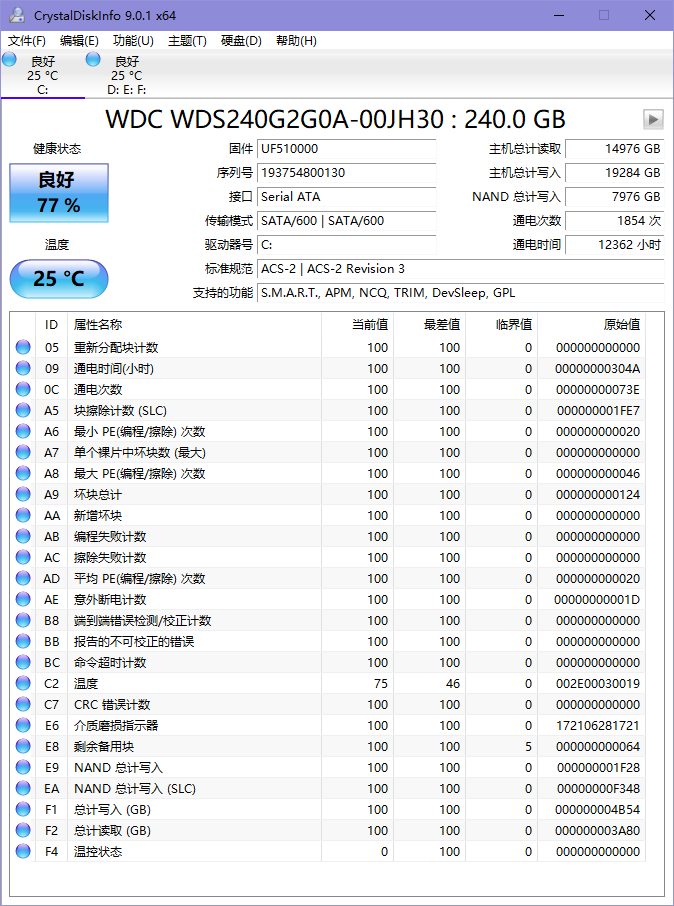Select the C: disk tab
The width and height of the screenshot is (674, 906).
42,76
